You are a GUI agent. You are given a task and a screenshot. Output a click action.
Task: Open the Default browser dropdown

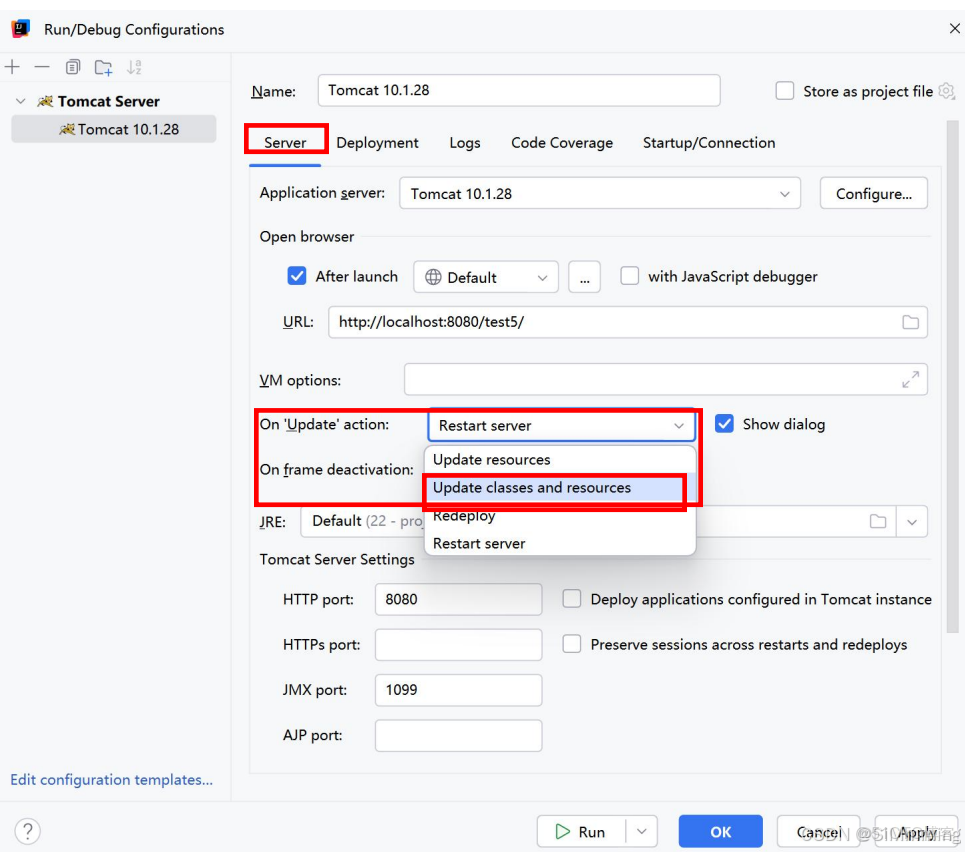point(487,278)
